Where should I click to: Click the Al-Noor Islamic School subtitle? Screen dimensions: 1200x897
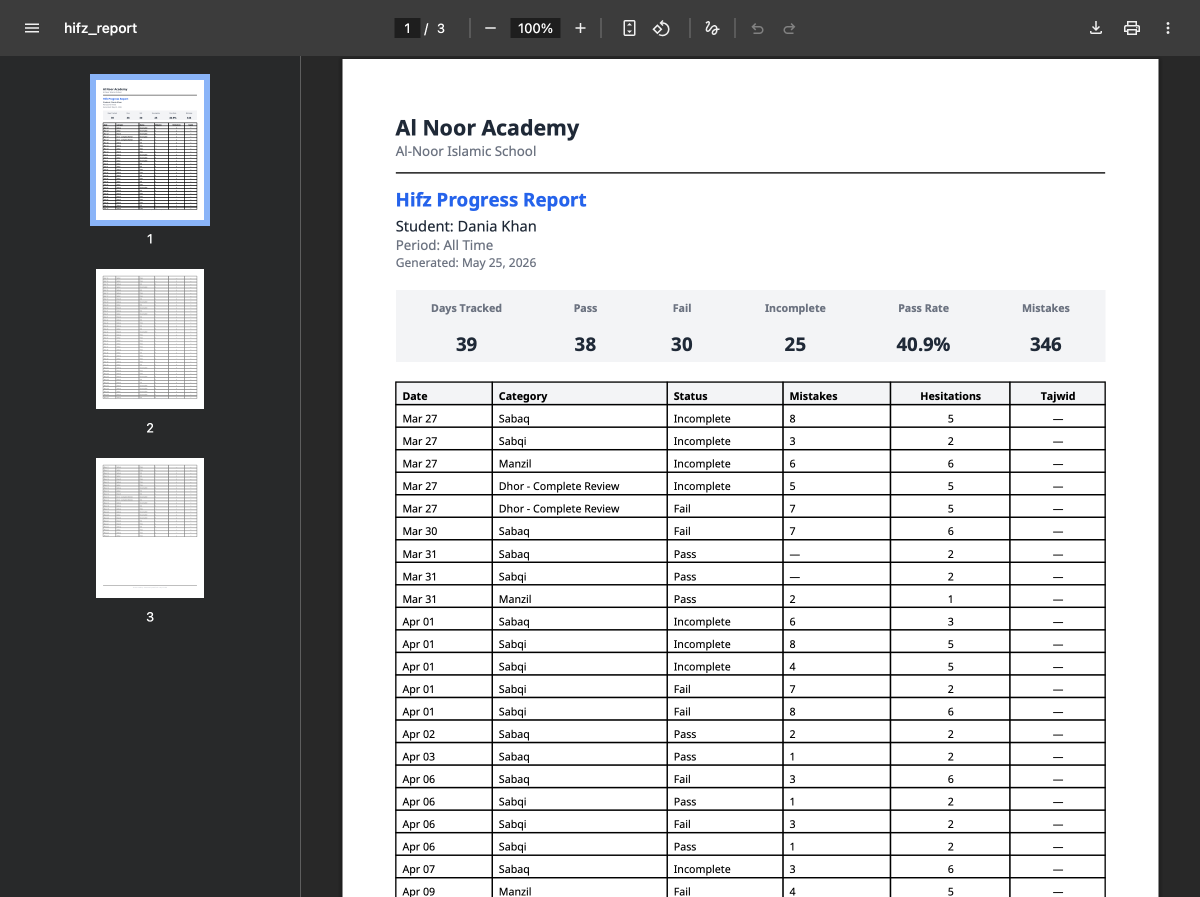point(466,152)
